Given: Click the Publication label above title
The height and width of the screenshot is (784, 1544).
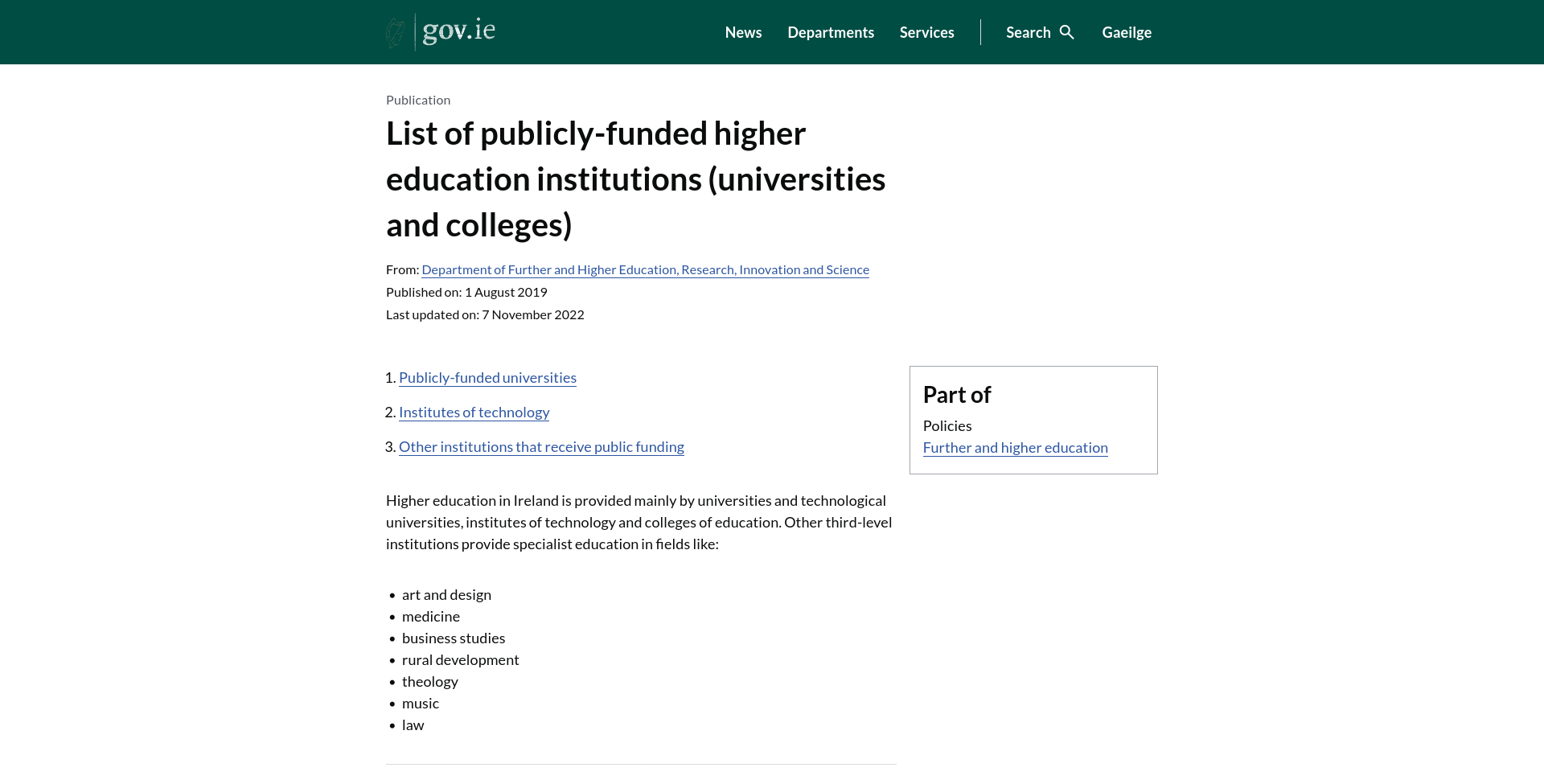Looking at the screenshot, I should (418, 100).
